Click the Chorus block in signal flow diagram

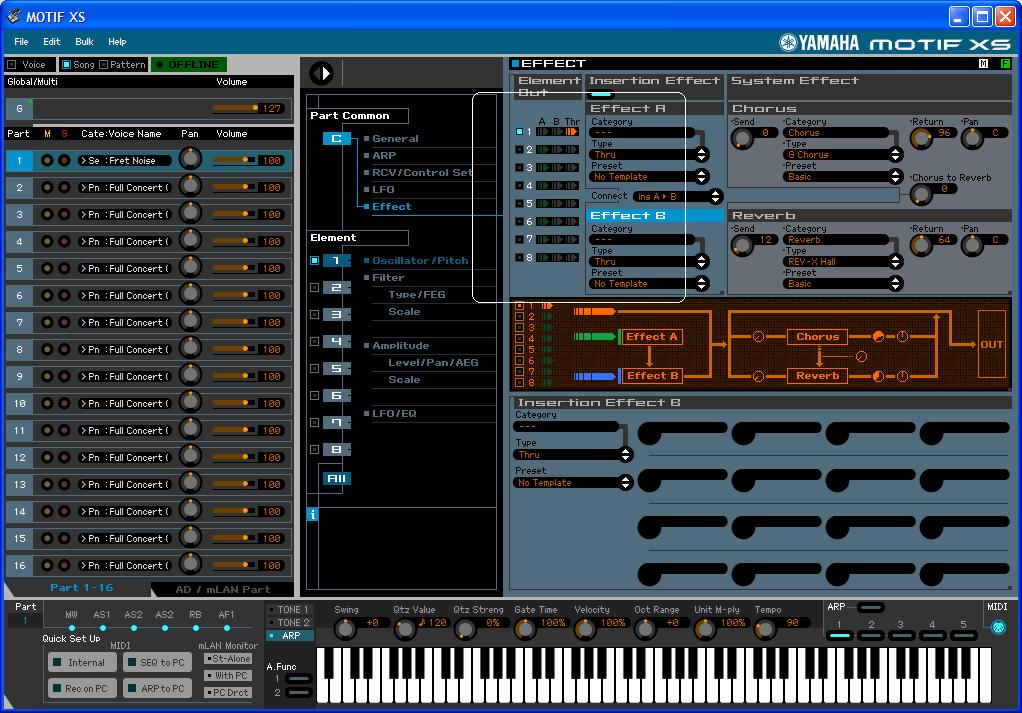pos(817,337)
